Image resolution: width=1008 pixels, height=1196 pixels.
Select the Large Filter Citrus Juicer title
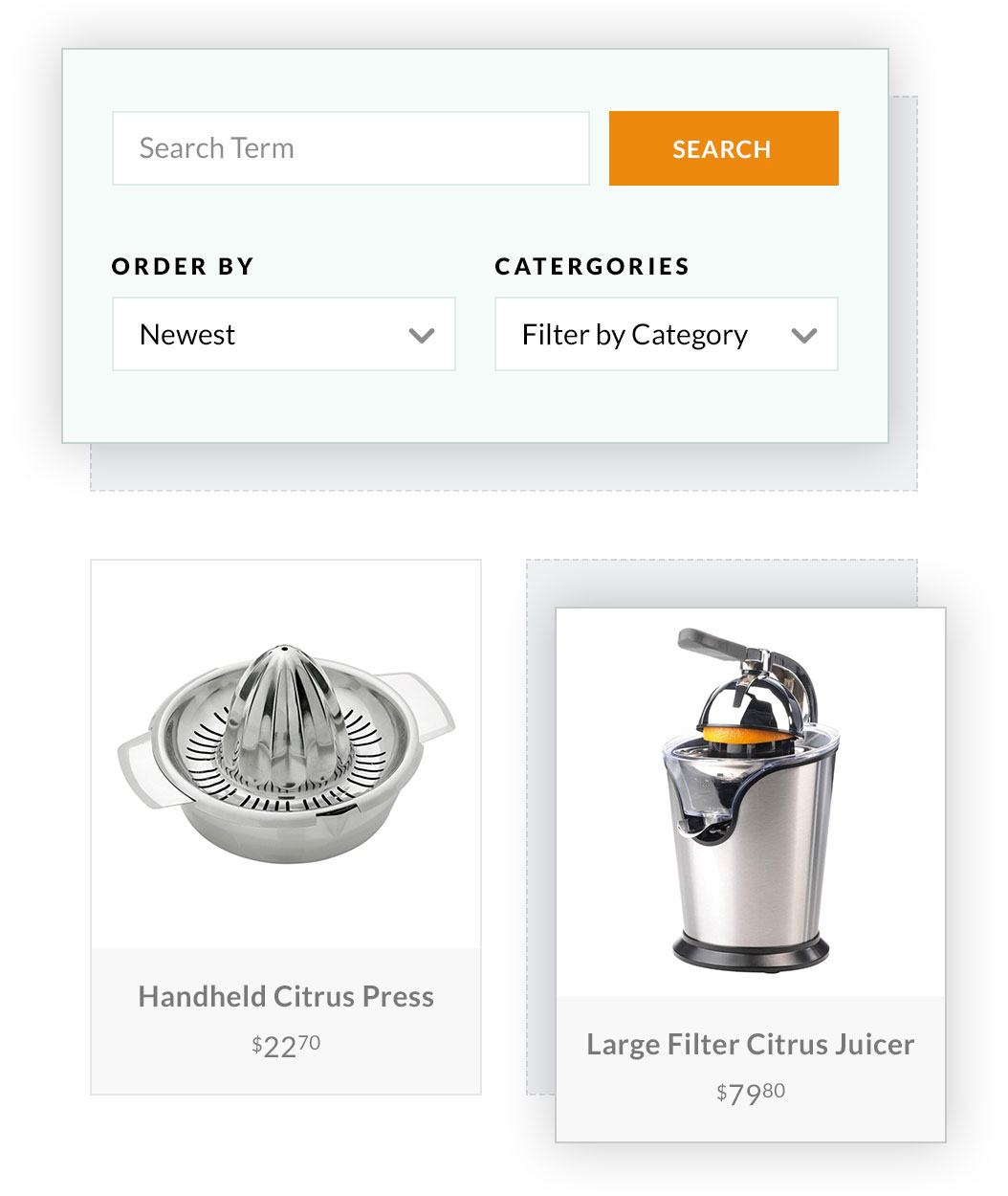(x=751, y=1044)
